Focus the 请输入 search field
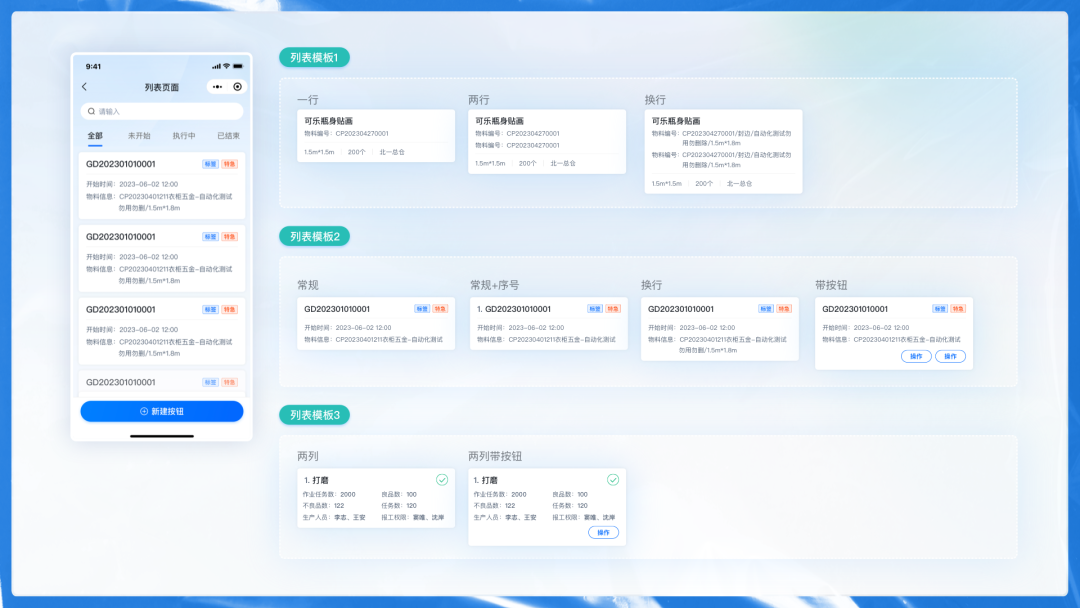1080x608 pixels. point(162,112)
